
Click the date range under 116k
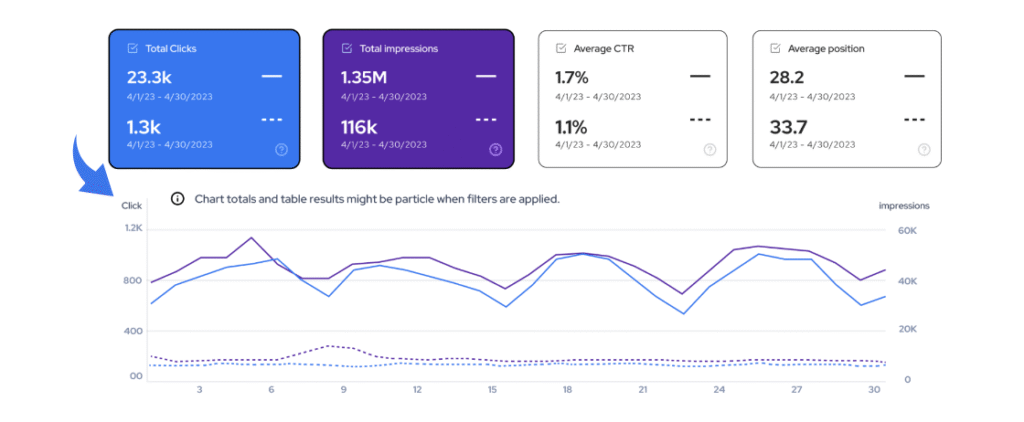(x=384, y=144)
